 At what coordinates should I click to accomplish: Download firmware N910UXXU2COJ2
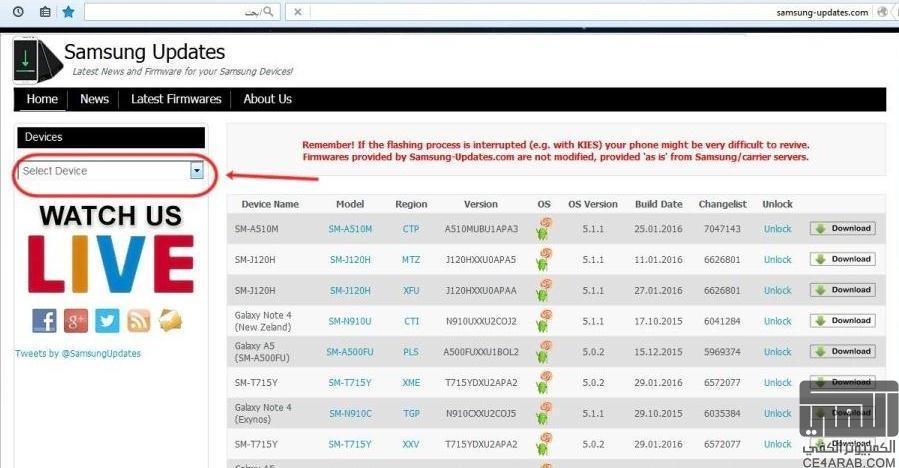click(842, 321)
